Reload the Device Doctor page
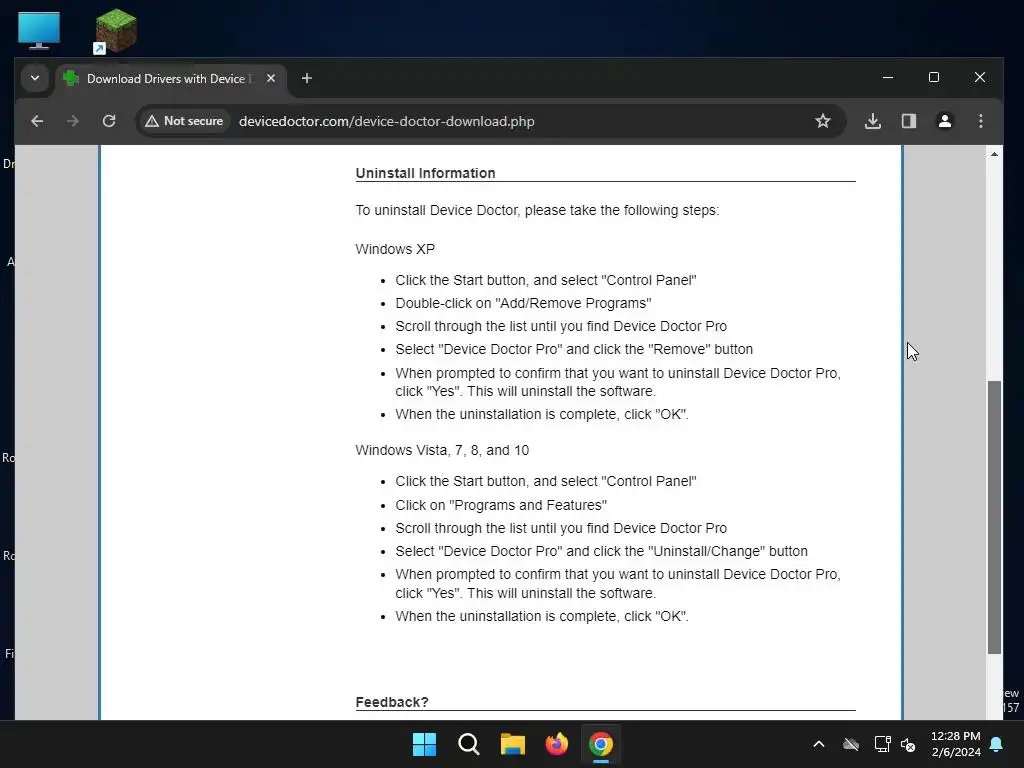Viewport: 1024px width, 768px height. click(109, 121)
